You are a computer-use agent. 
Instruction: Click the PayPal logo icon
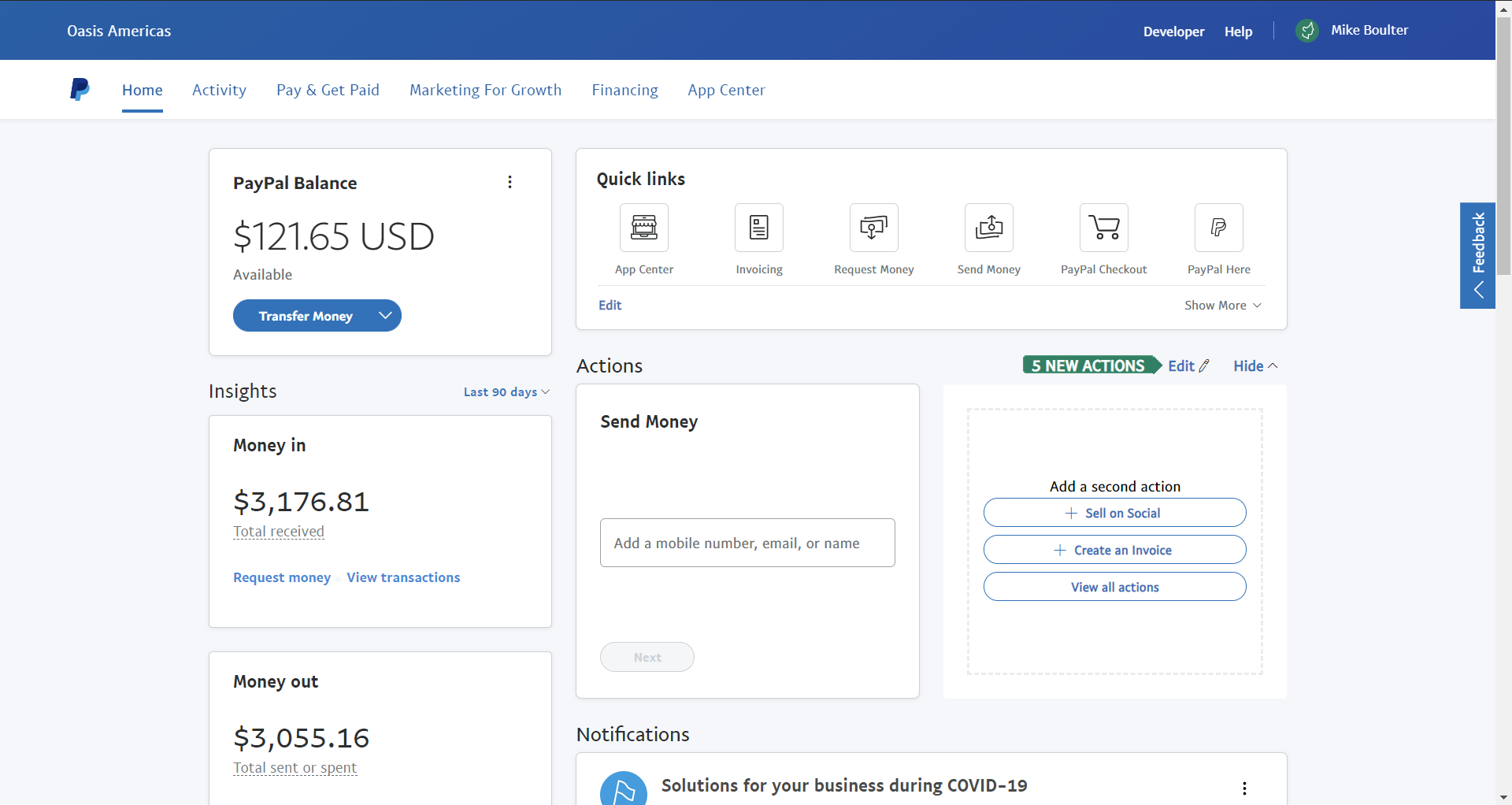click(x=80, y=89)
